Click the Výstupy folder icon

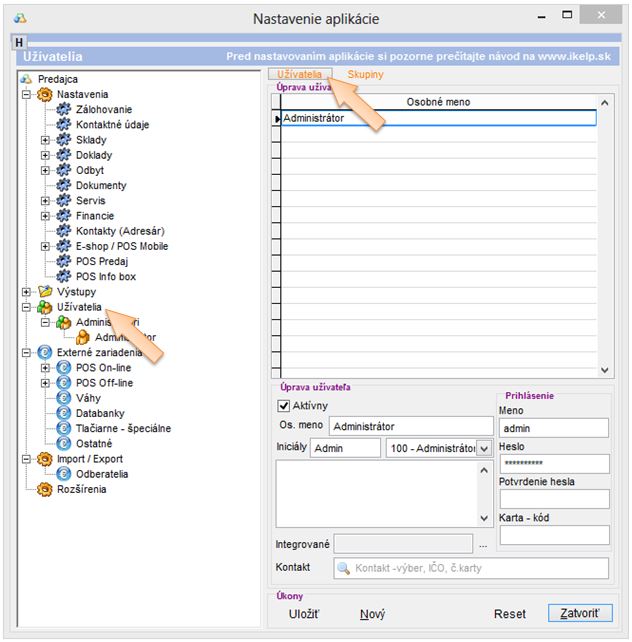click(44, 292)
